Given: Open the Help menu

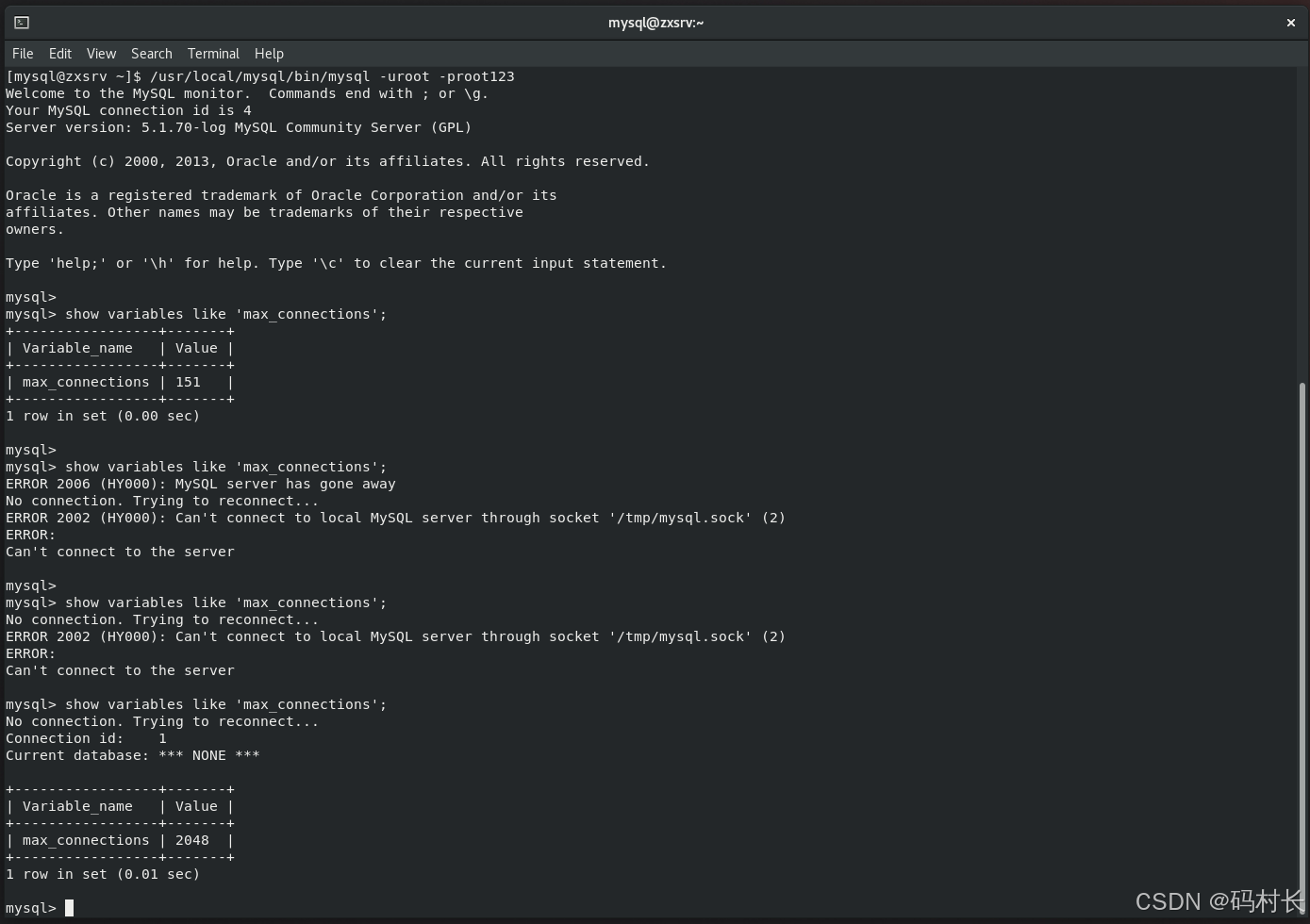Looking at the screenshot, I should (x=269, y=54).
